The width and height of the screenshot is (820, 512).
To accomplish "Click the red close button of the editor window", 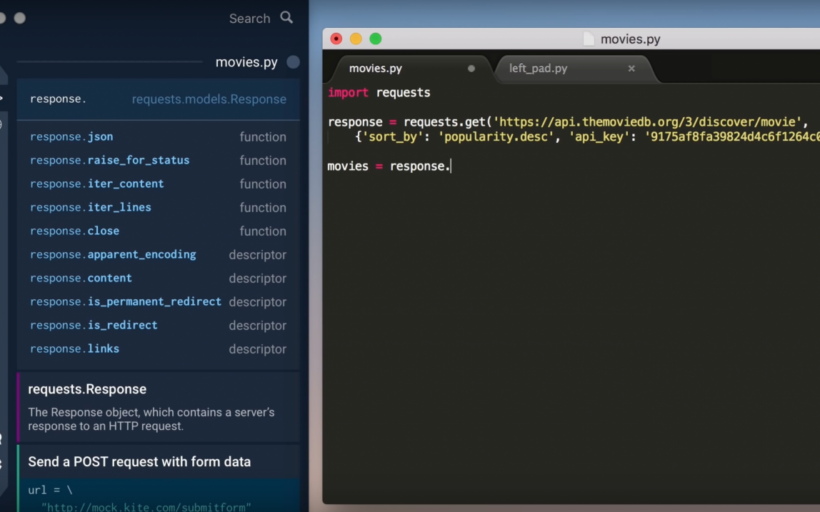I will tap(336, 39).
